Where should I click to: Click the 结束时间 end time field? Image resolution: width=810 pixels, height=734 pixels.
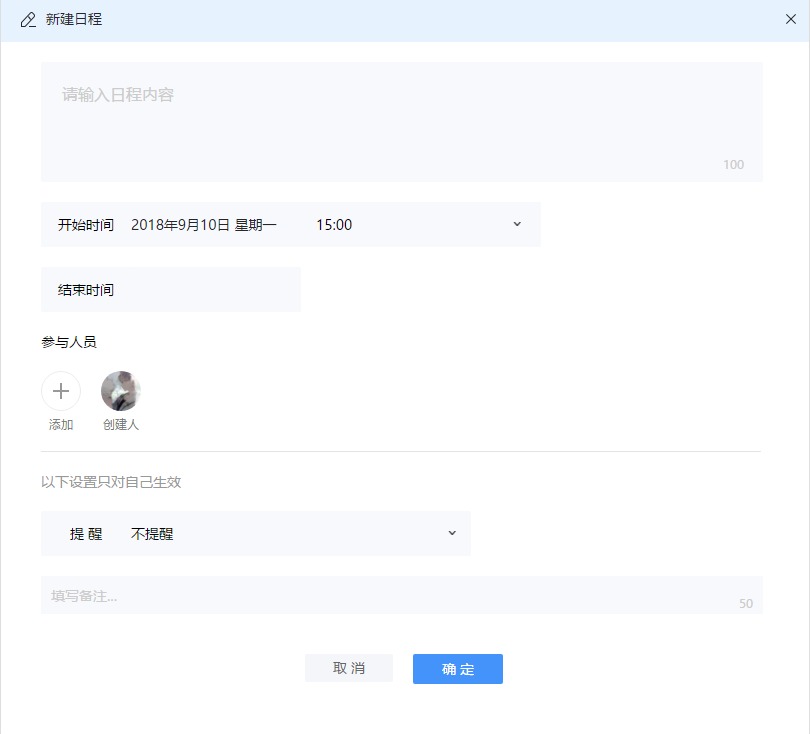point(170,289)
